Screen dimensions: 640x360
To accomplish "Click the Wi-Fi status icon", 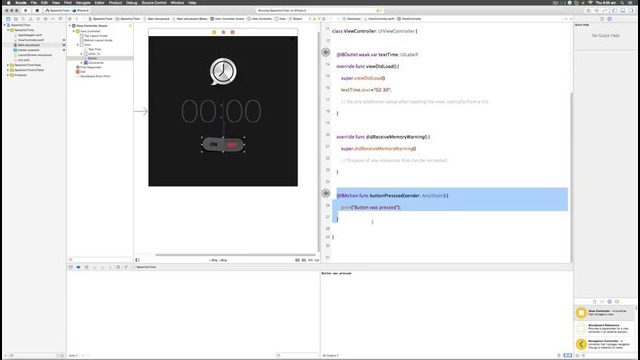I will coord(590,2).
